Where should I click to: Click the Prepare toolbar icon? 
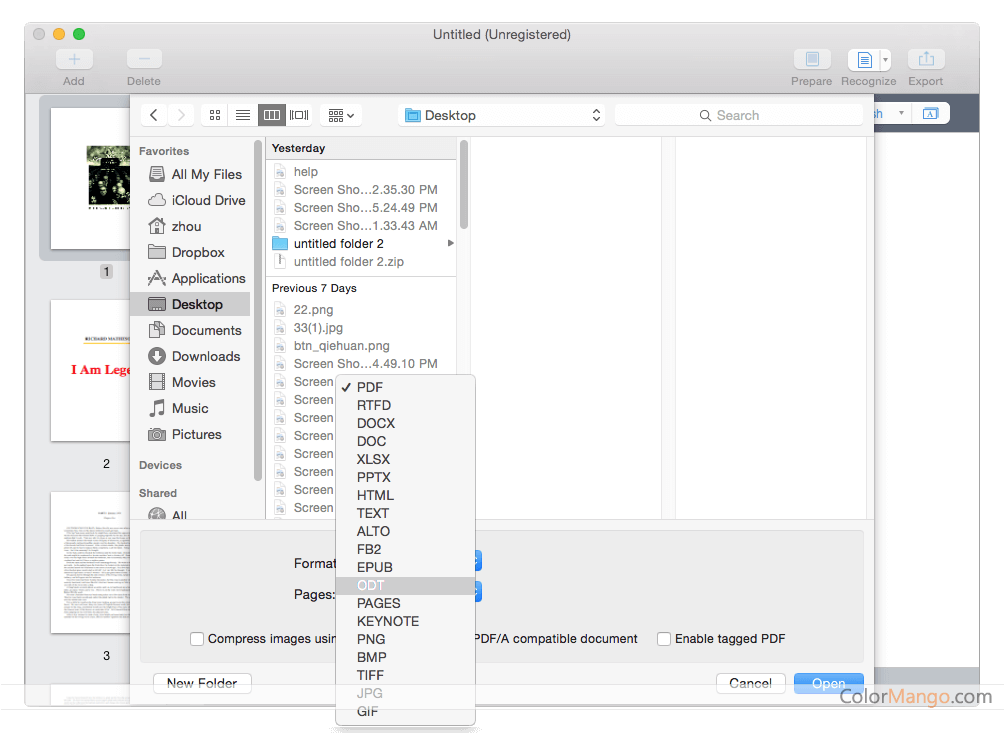(x=811, y=60)
